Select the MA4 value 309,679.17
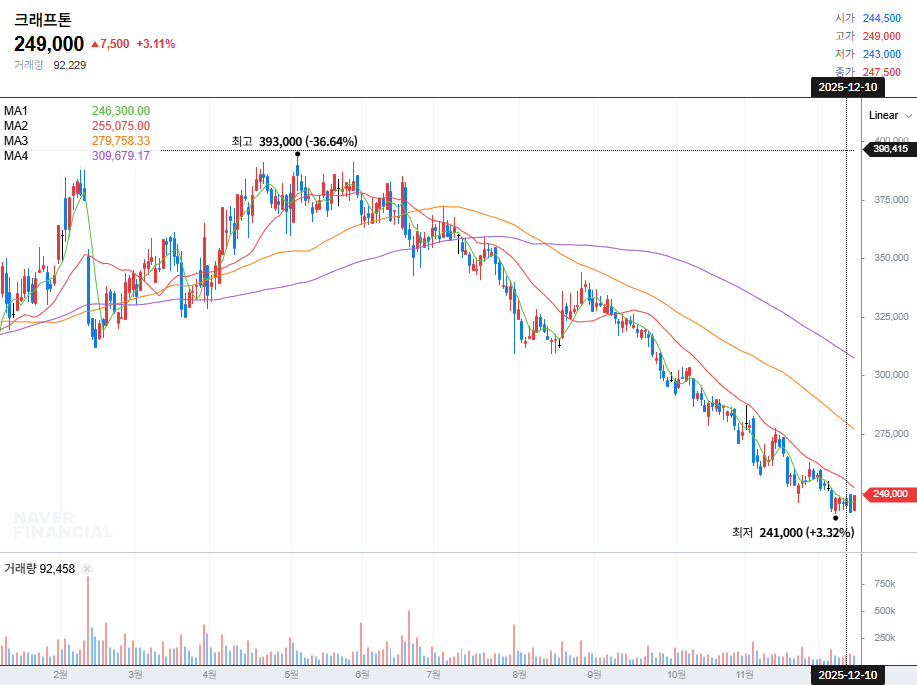Viewport: 917px width, 685px height. (121, 156)
